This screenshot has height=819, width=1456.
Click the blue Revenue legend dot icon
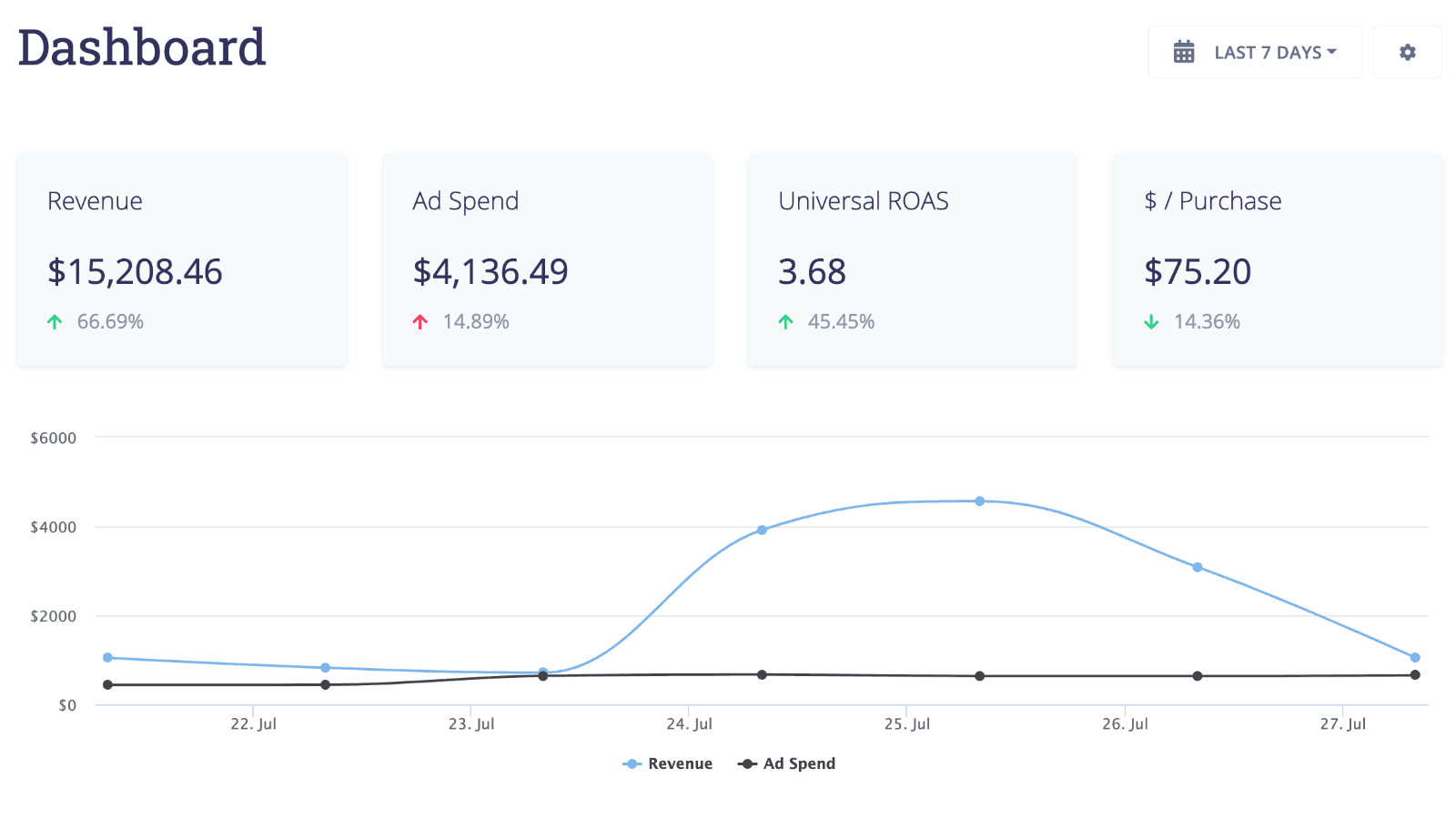pyautogui.click(x=631, y=763)
